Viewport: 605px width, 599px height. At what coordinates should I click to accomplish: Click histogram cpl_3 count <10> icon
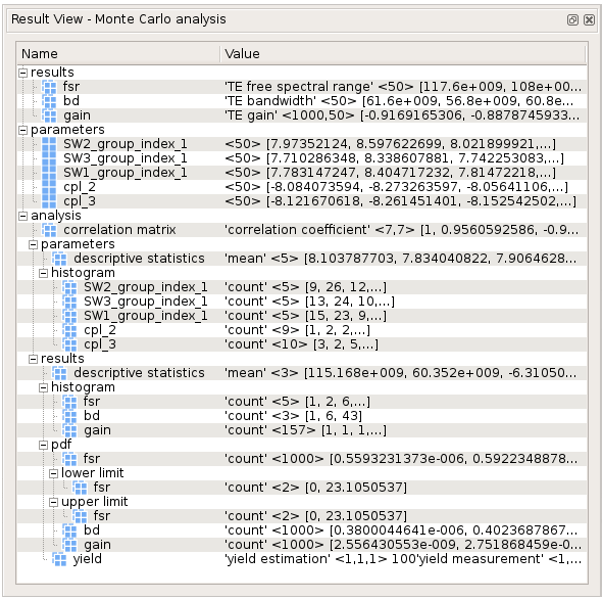(70, 344)
